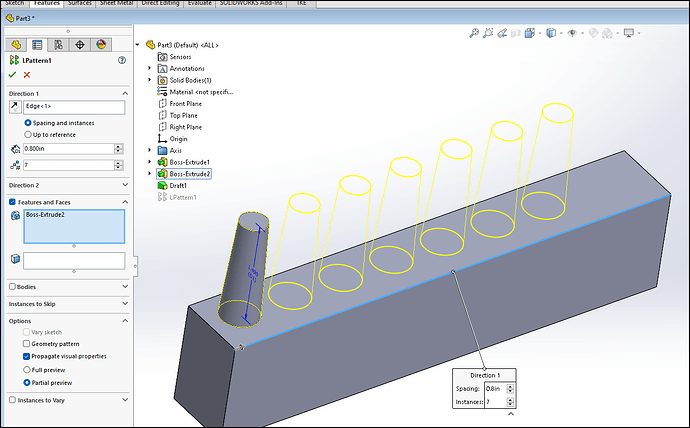690x428 pixels.
Task: Select Boss-Extrude2 in the feature tree
Action: pyautogui.click(x=190, y=174)
